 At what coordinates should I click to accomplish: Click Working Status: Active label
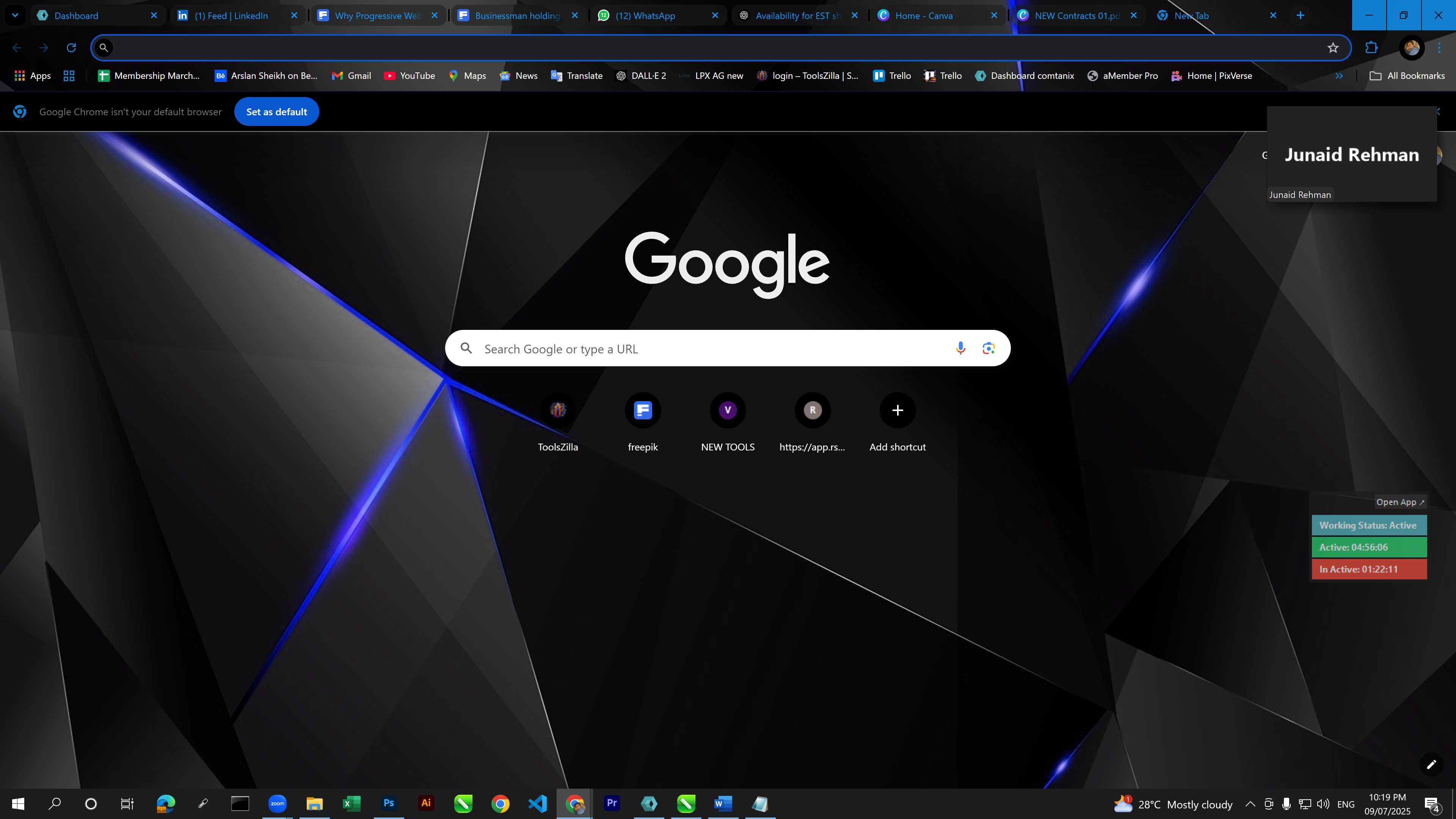1369,525
